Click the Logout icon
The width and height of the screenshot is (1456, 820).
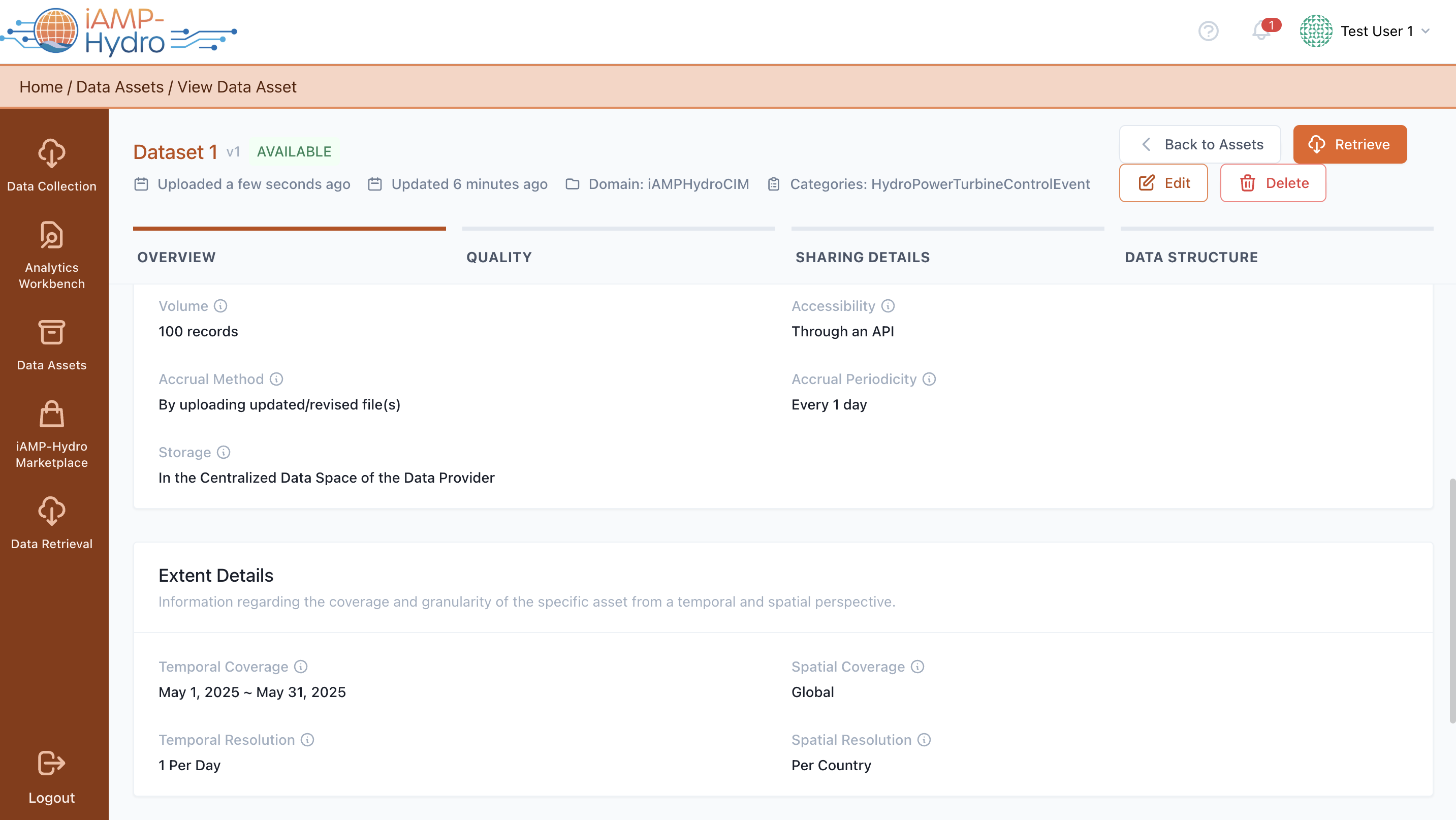pyautogui.click(x=51, y=764)
